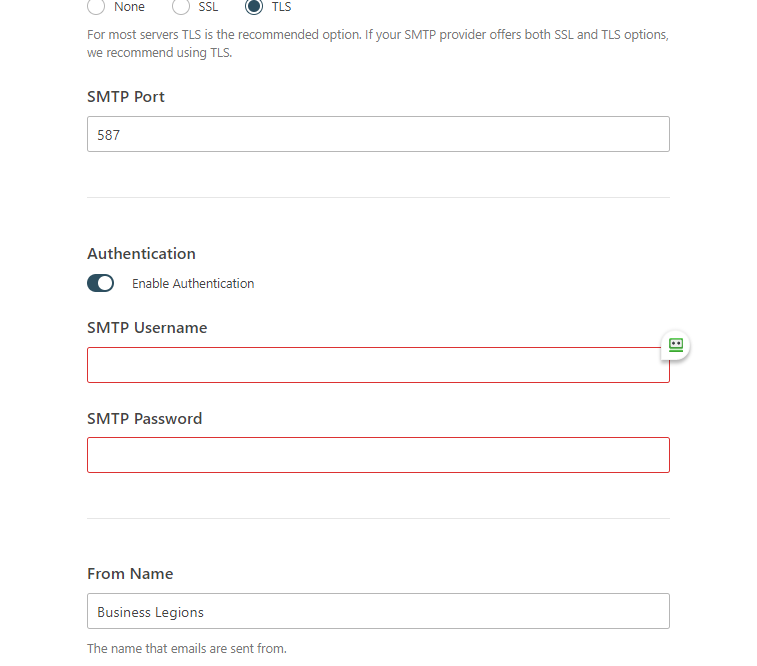
Task: Click the Authentication section heading
Action: click(x=141, y=254)
